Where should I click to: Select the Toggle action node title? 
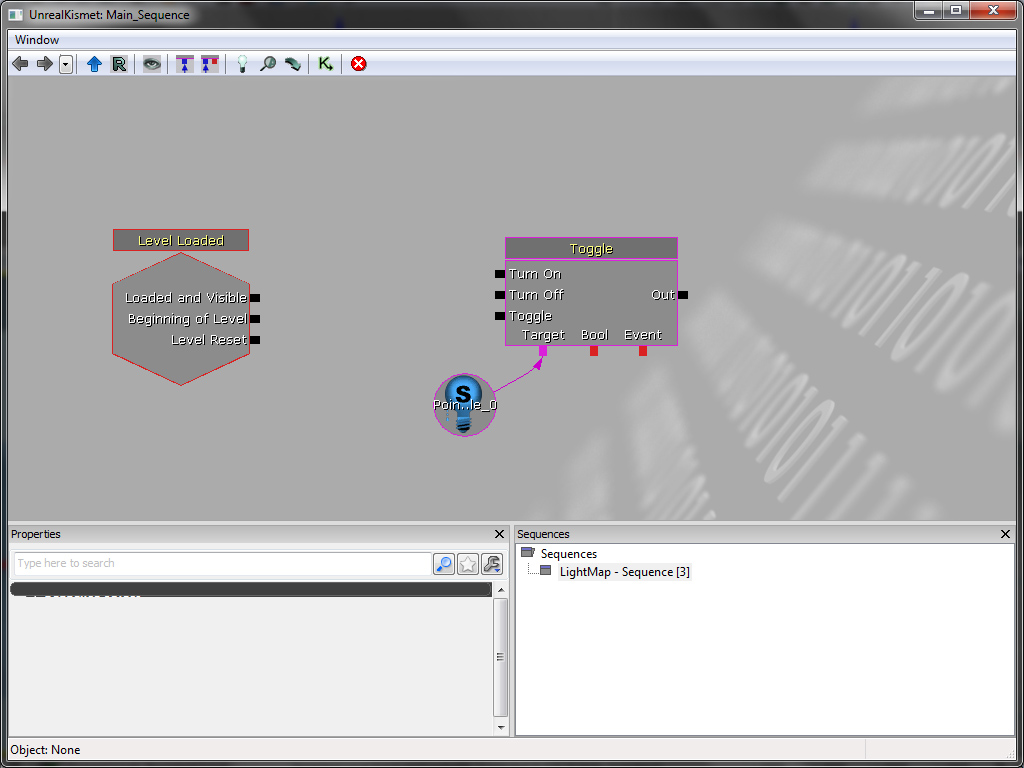[x=591, y=249]
